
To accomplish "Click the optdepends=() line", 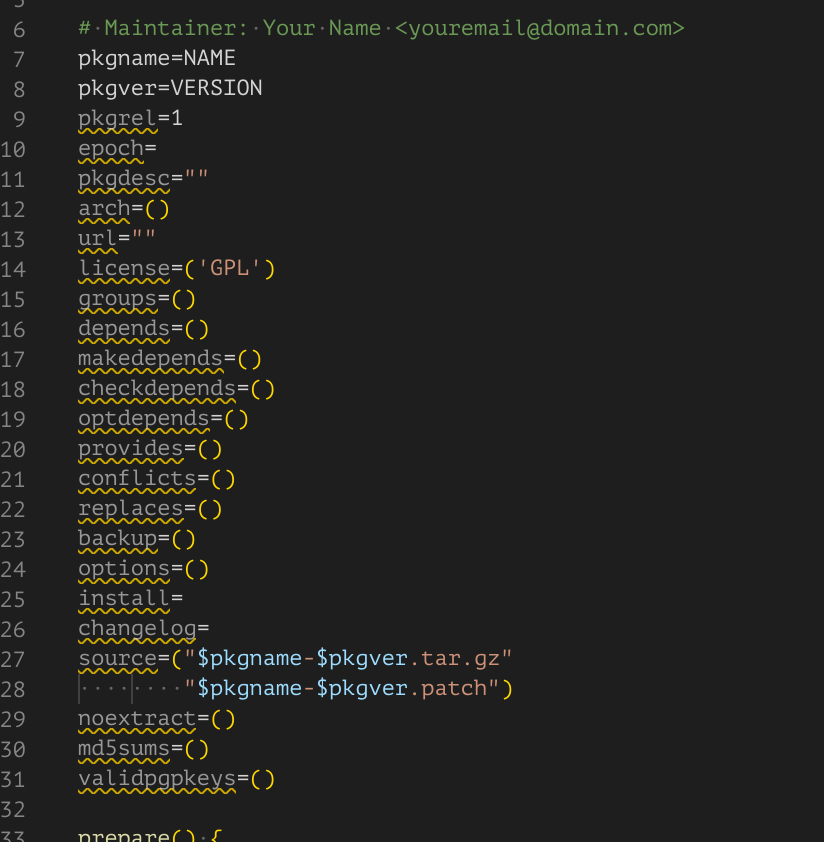I will (163, 419).
